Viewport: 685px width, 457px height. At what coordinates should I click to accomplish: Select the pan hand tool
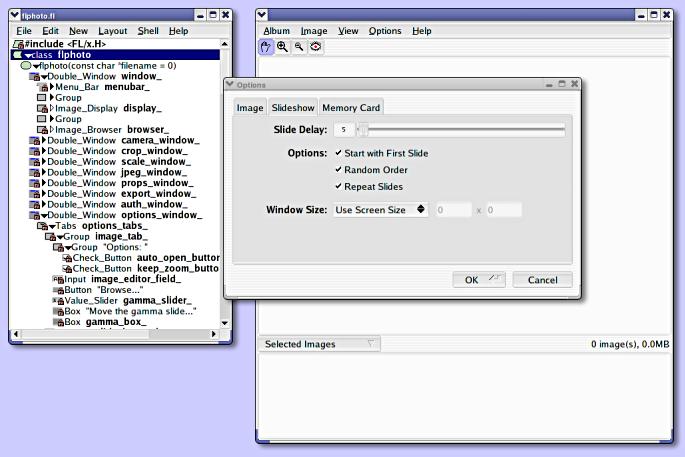[266, 46]
